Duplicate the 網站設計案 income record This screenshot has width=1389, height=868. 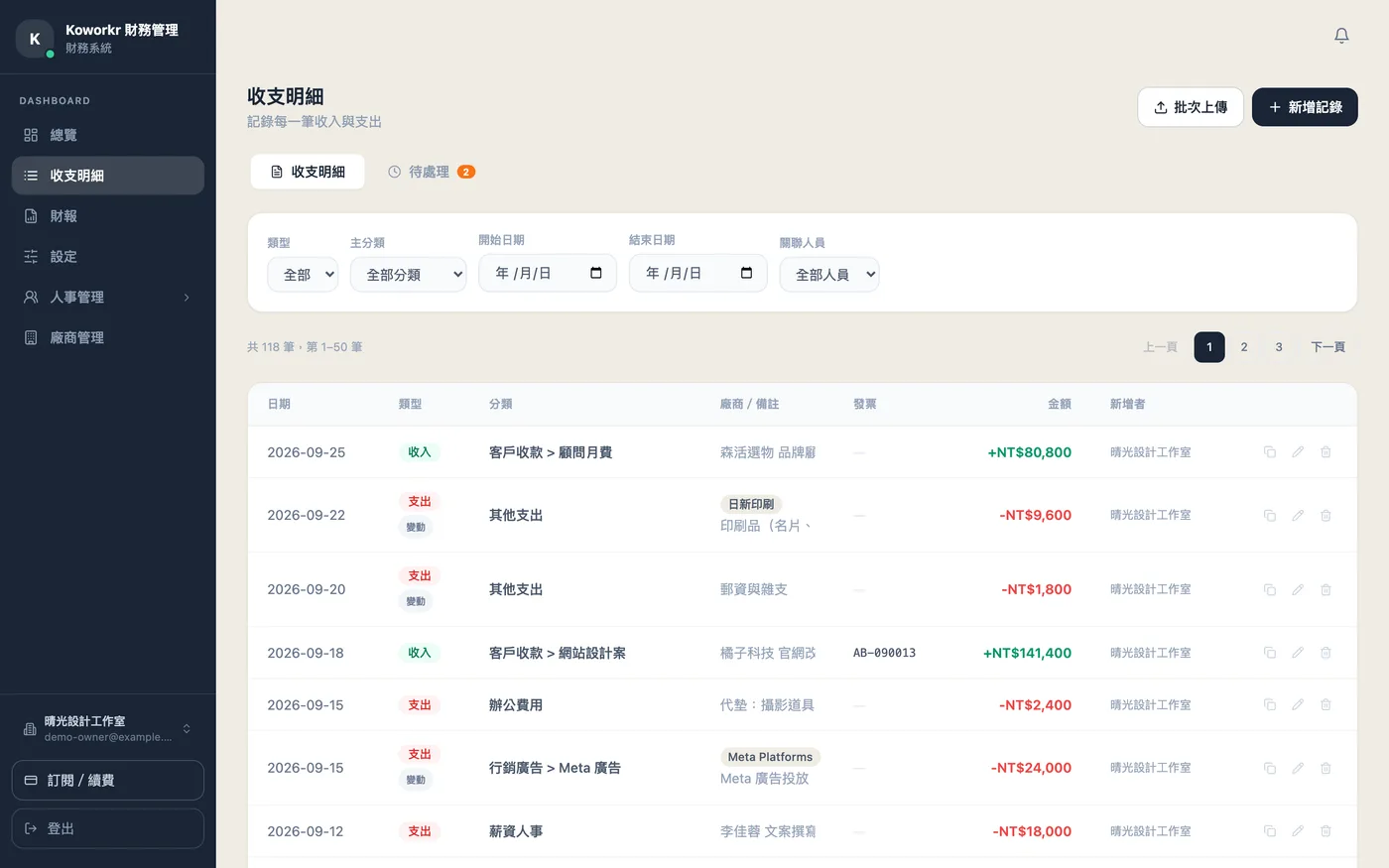(x=1269, y=653)
